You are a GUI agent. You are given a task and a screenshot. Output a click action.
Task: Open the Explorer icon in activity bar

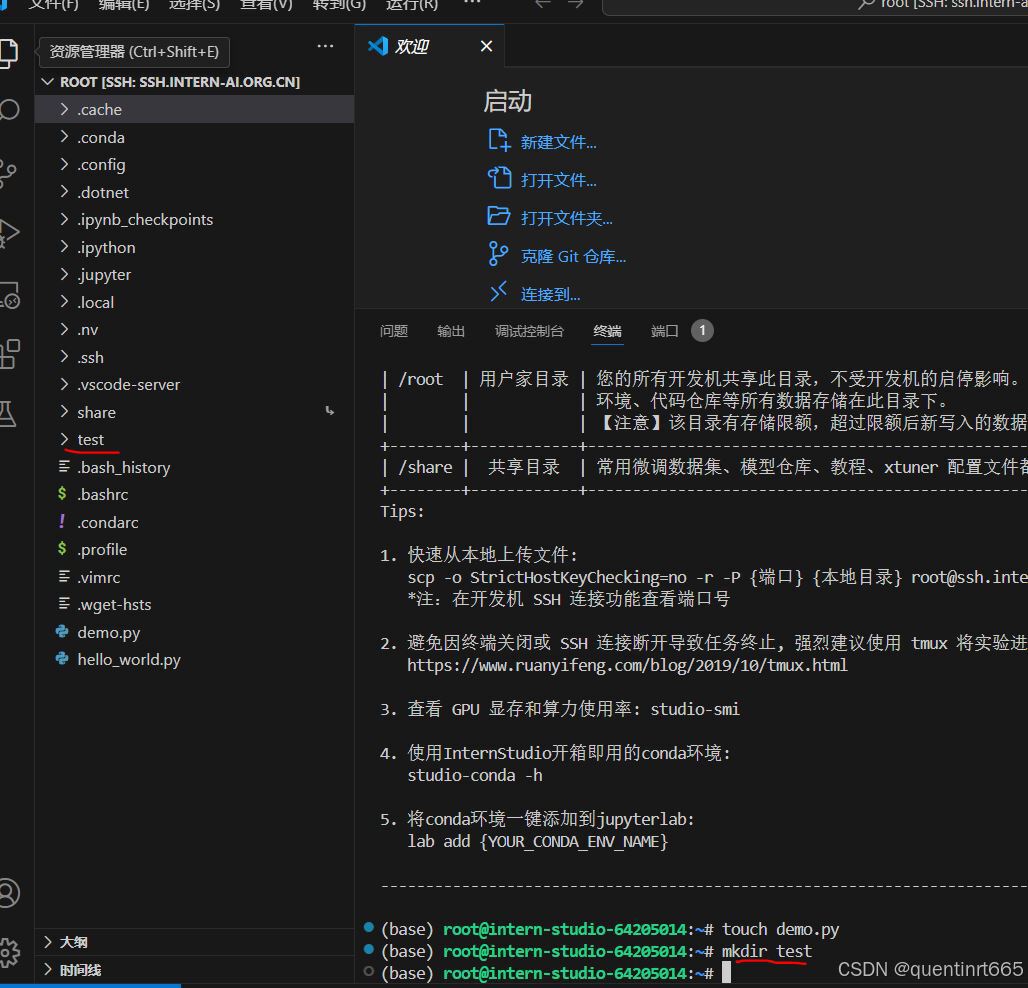point(8,53)
